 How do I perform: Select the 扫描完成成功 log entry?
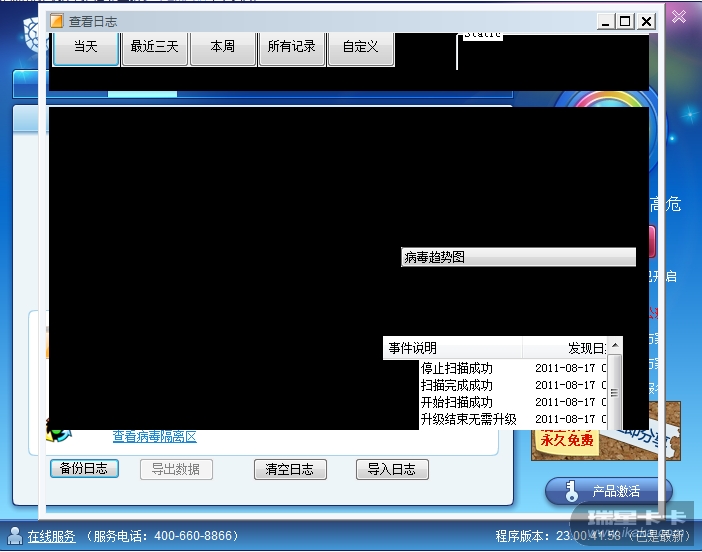(513, 385)
